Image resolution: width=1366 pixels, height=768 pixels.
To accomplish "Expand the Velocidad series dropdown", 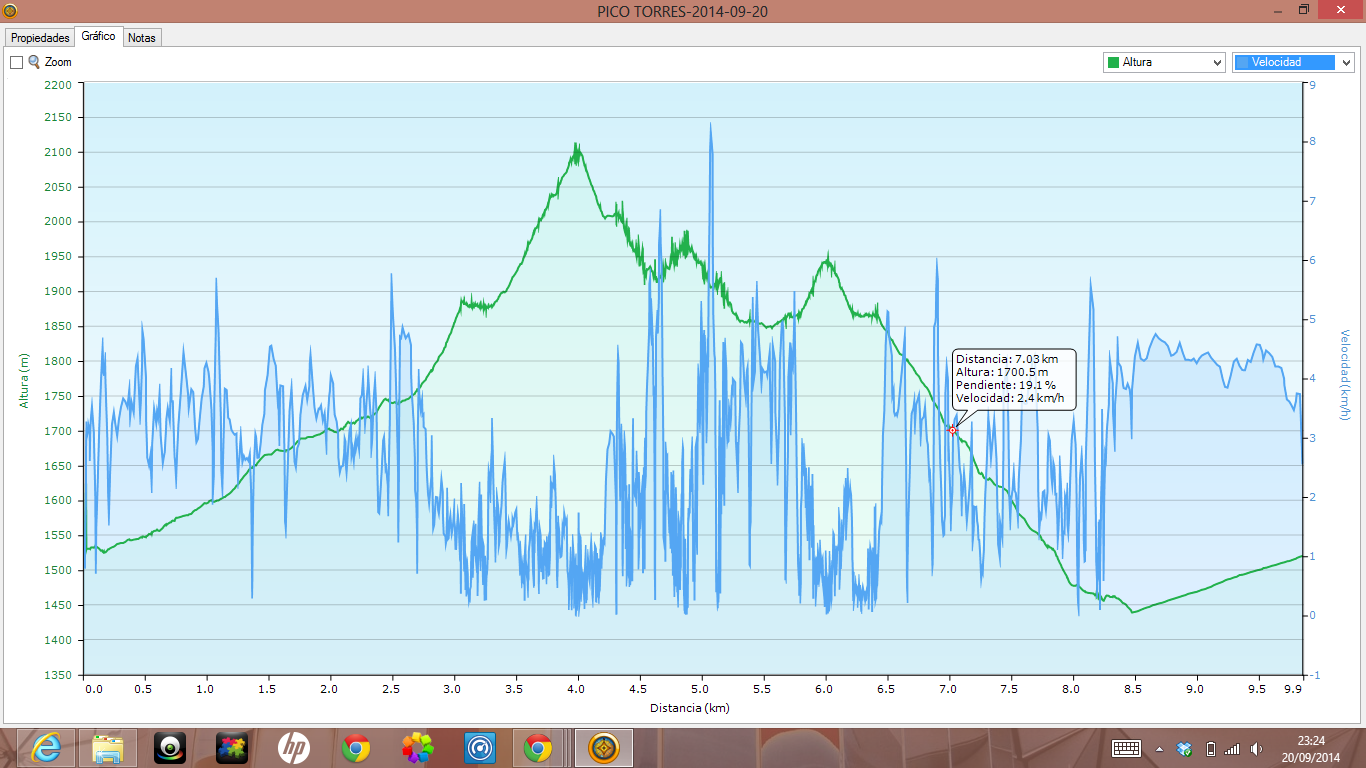I will pos(1345,62).
